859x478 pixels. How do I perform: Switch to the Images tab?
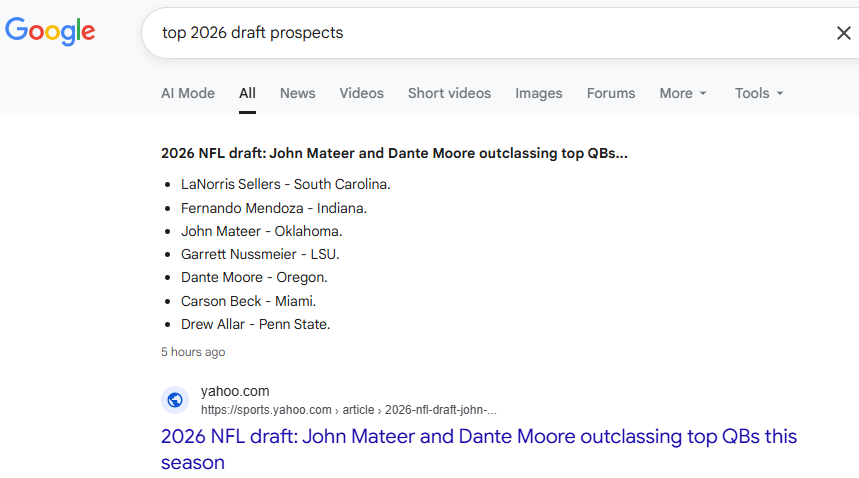tap(539, 93)
